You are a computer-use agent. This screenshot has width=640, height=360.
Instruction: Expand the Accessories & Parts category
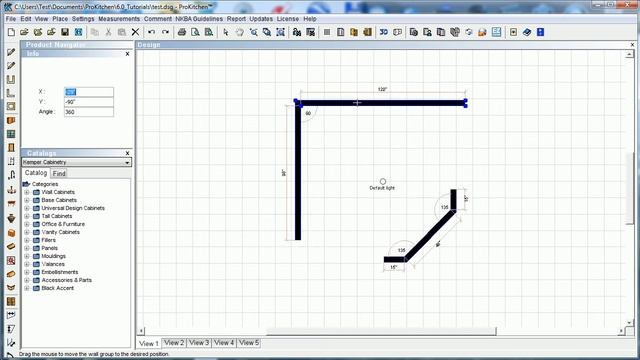tap(27, 280)
